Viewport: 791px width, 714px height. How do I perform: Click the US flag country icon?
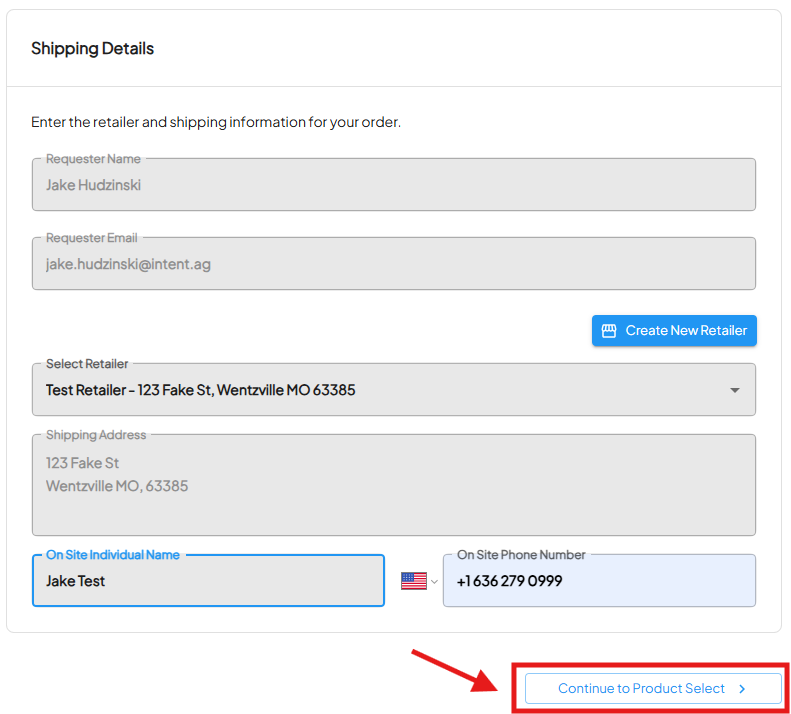(414, 581)
